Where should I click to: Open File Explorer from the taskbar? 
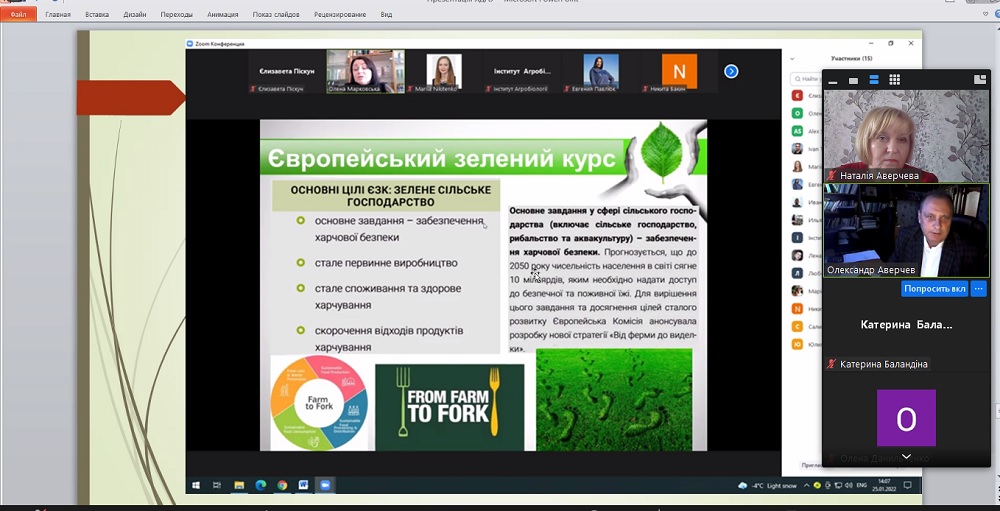pos(239,485)
